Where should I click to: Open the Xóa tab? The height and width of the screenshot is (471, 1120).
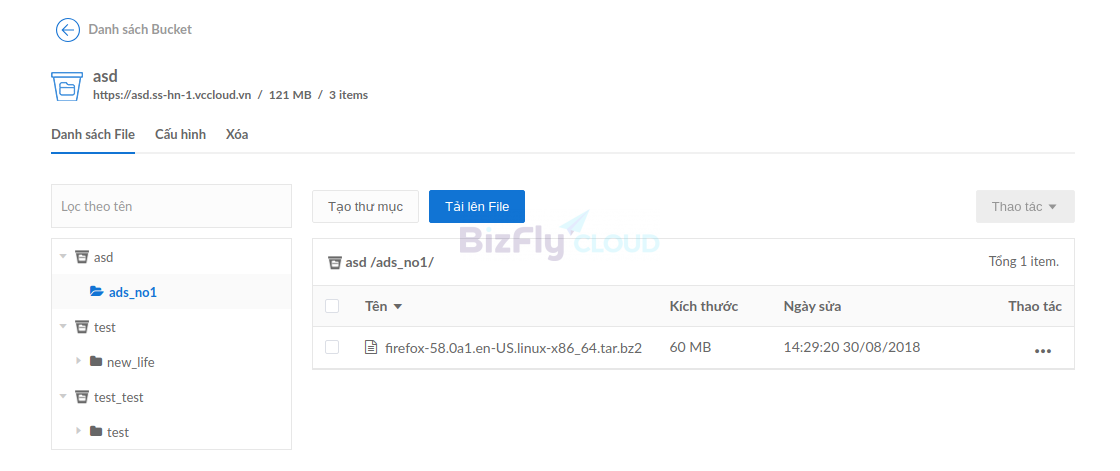tap(237, 134)
